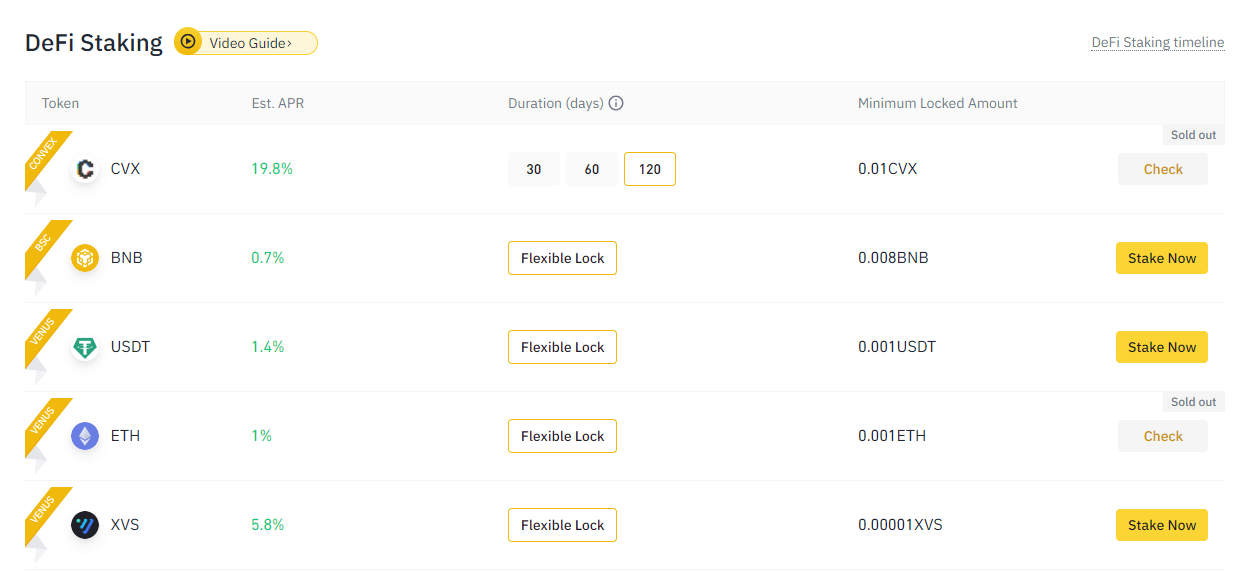Image resolution: width=1253 pixels, height=571 pixels.
Task: Click the ETH Ethereum icon
Action: tap(85, 436)
